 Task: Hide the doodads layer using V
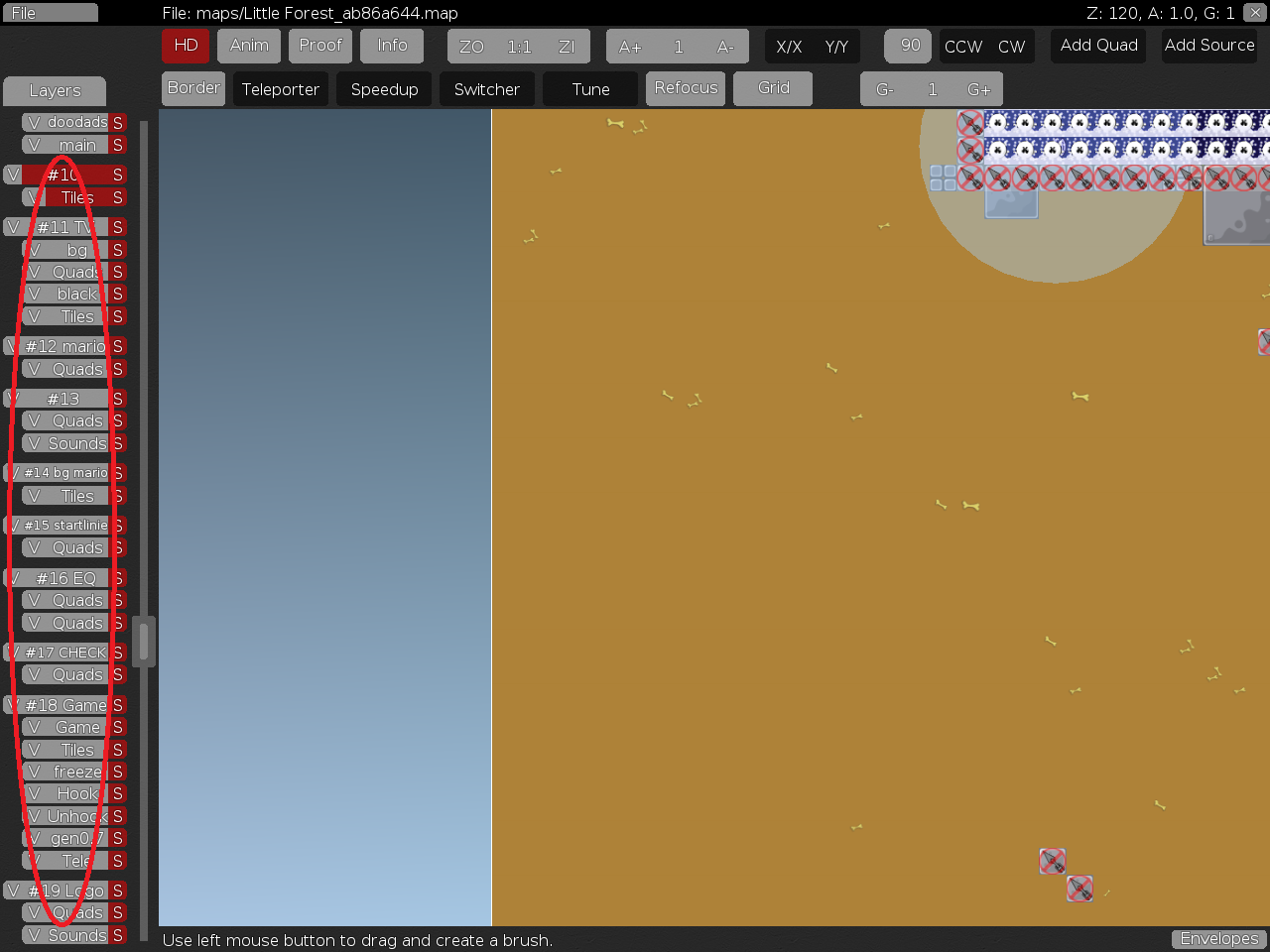(x=34, y=123)
